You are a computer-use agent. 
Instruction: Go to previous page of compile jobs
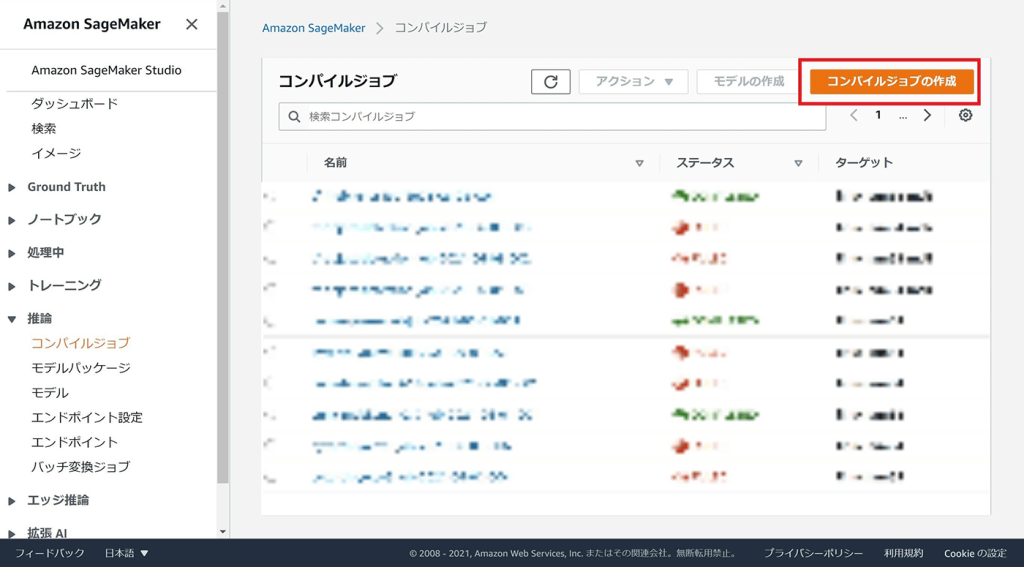click(x=854, y=116)
